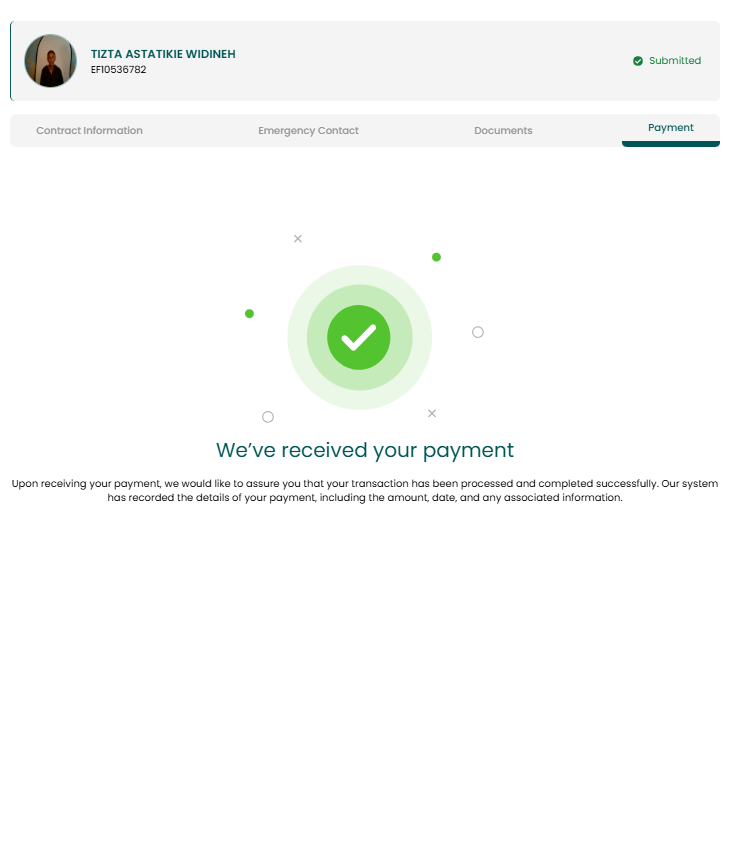Click the hollow gray circle right of checkmark

coord(478,332)
